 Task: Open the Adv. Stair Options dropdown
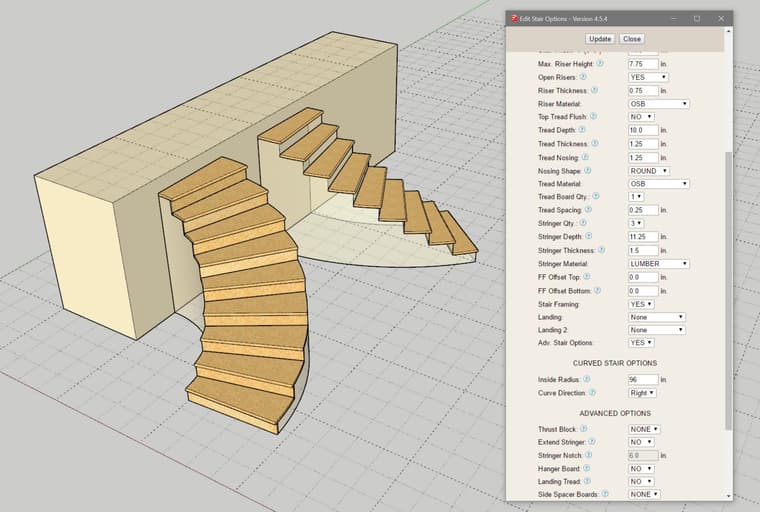pos(641,342)
